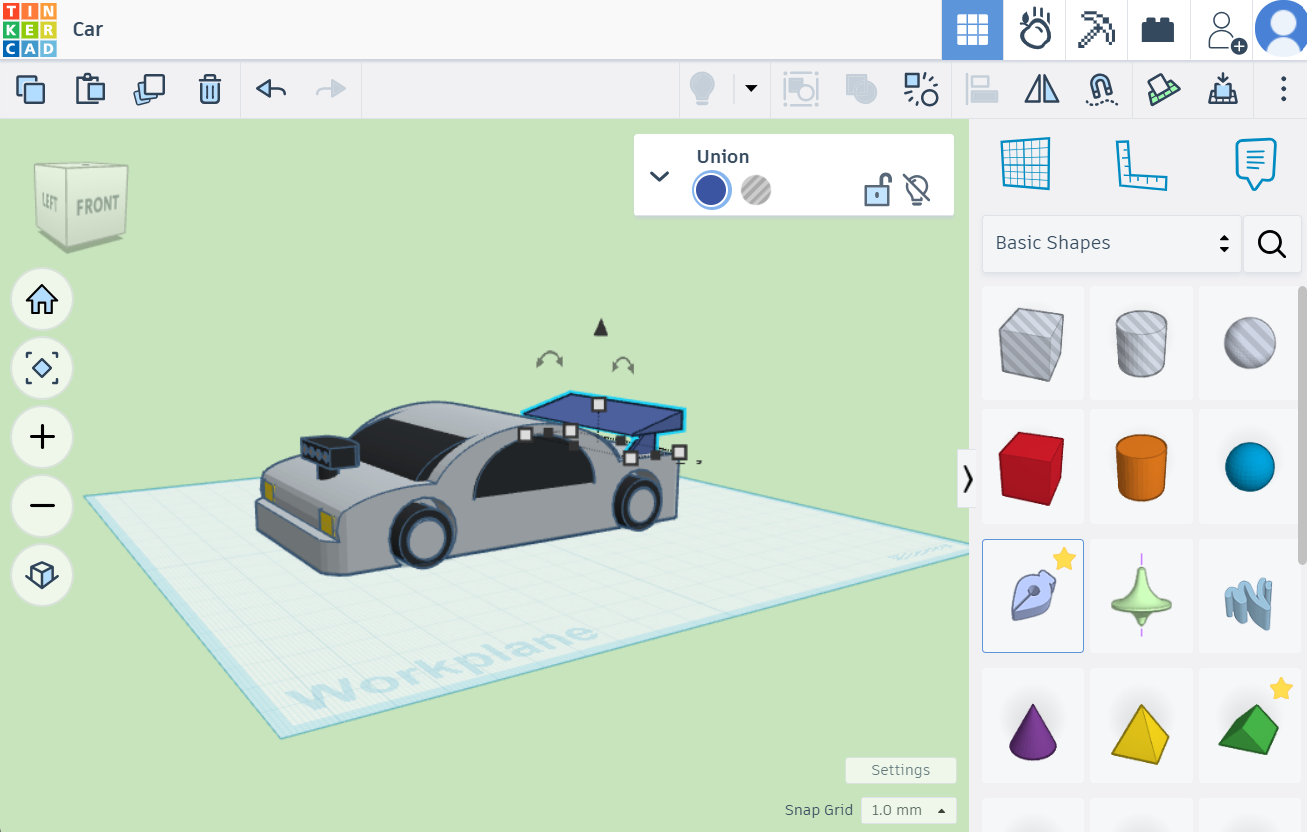Collapse the Union inspector panel
The image size is (1307, 832).
pyautogui.click(x=659, y=176)
